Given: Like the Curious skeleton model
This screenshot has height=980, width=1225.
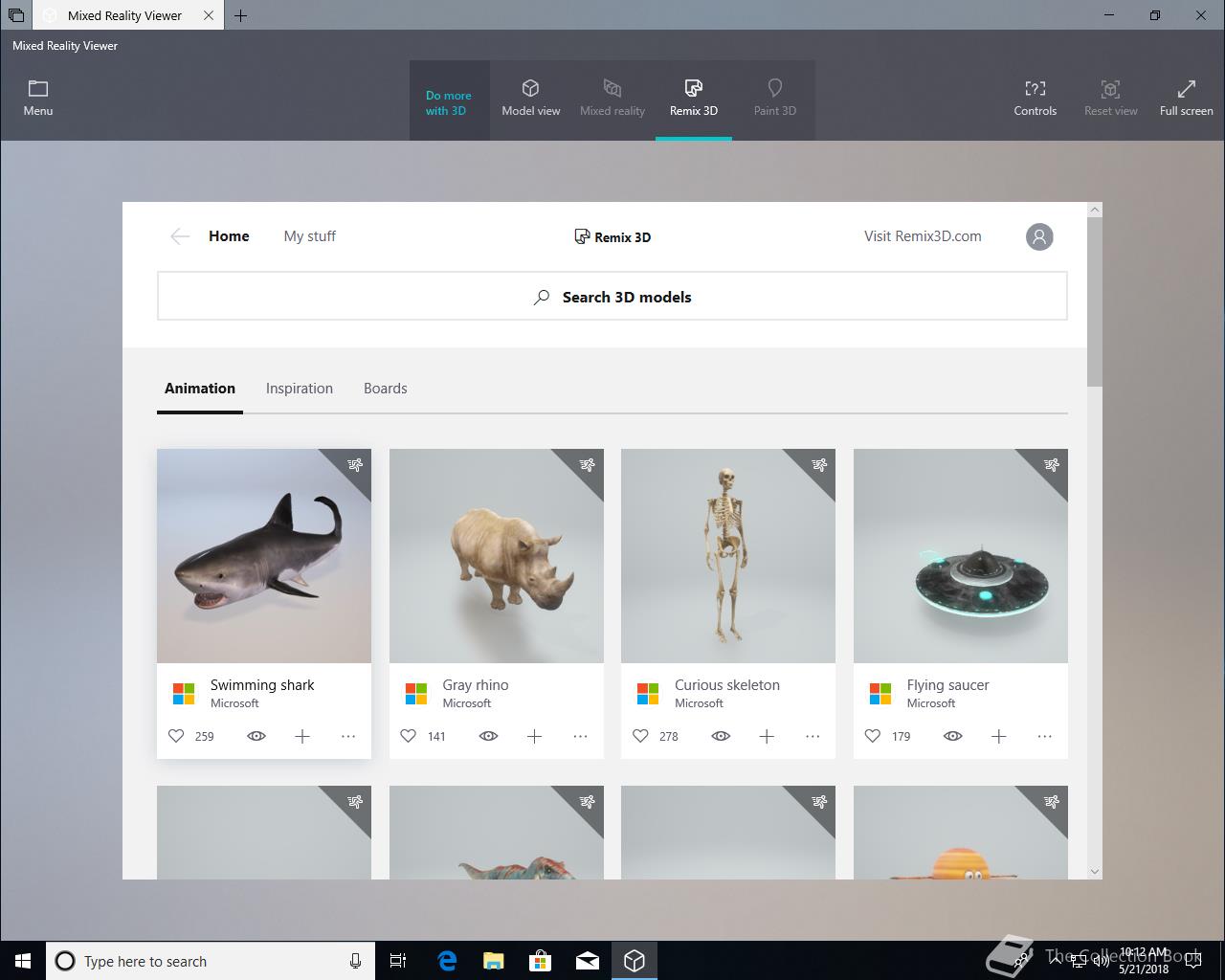Looking at the screenshot, I should (640, 736).
